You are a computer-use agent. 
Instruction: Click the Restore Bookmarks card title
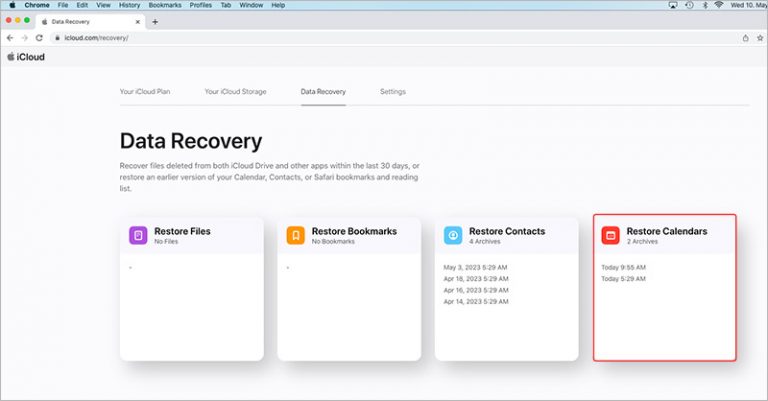click(x=354, y=231)
